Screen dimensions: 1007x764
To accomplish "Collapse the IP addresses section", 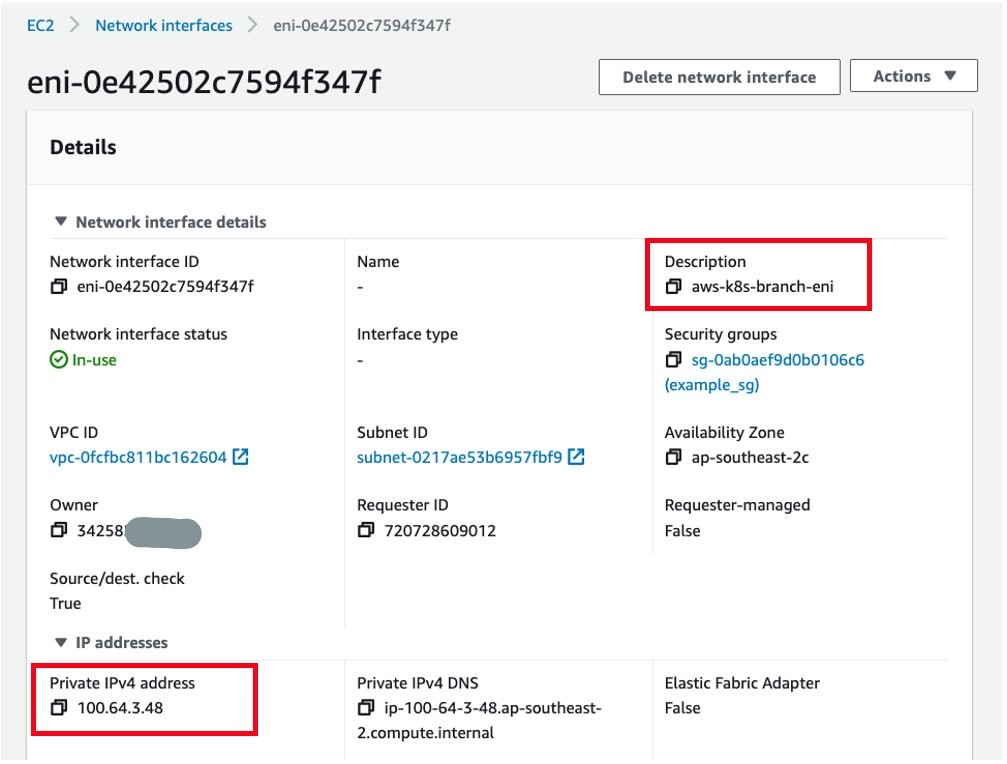I will point(61,642).
